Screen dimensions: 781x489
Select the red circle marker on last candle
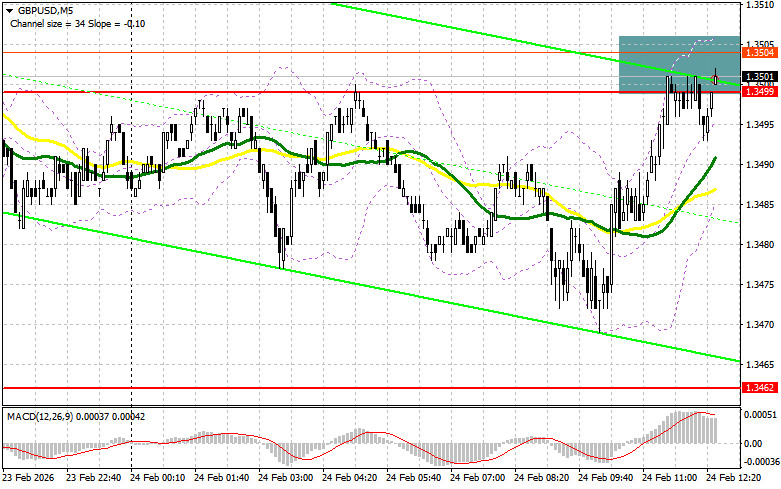[716, 79]
